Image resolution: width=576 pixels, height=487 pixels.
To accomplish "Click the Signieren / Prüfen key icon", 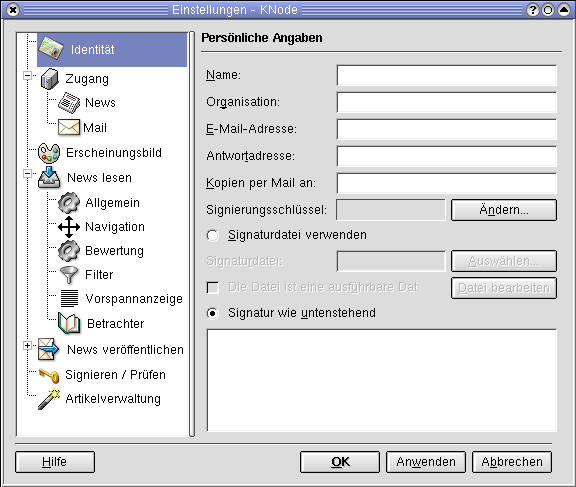I will click(x=49, y=375).
